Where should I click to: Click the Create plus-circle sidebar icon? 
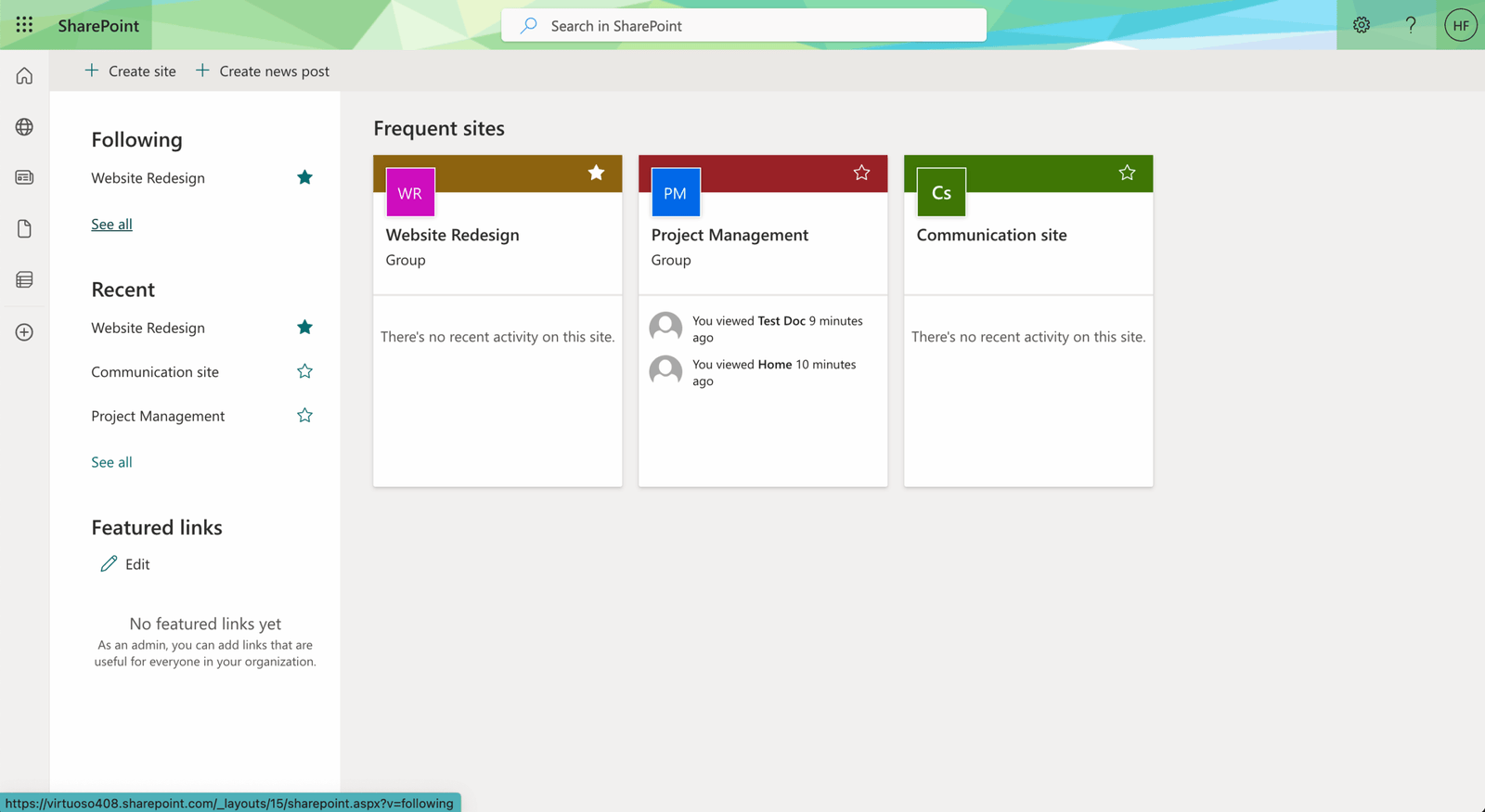24,332
